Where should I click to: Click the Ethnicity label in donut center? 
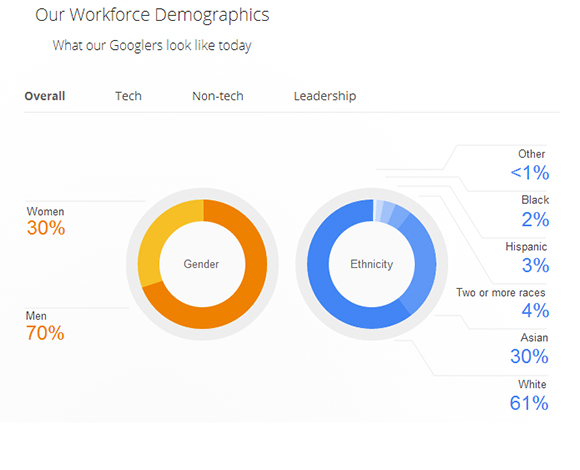[372, 264]
